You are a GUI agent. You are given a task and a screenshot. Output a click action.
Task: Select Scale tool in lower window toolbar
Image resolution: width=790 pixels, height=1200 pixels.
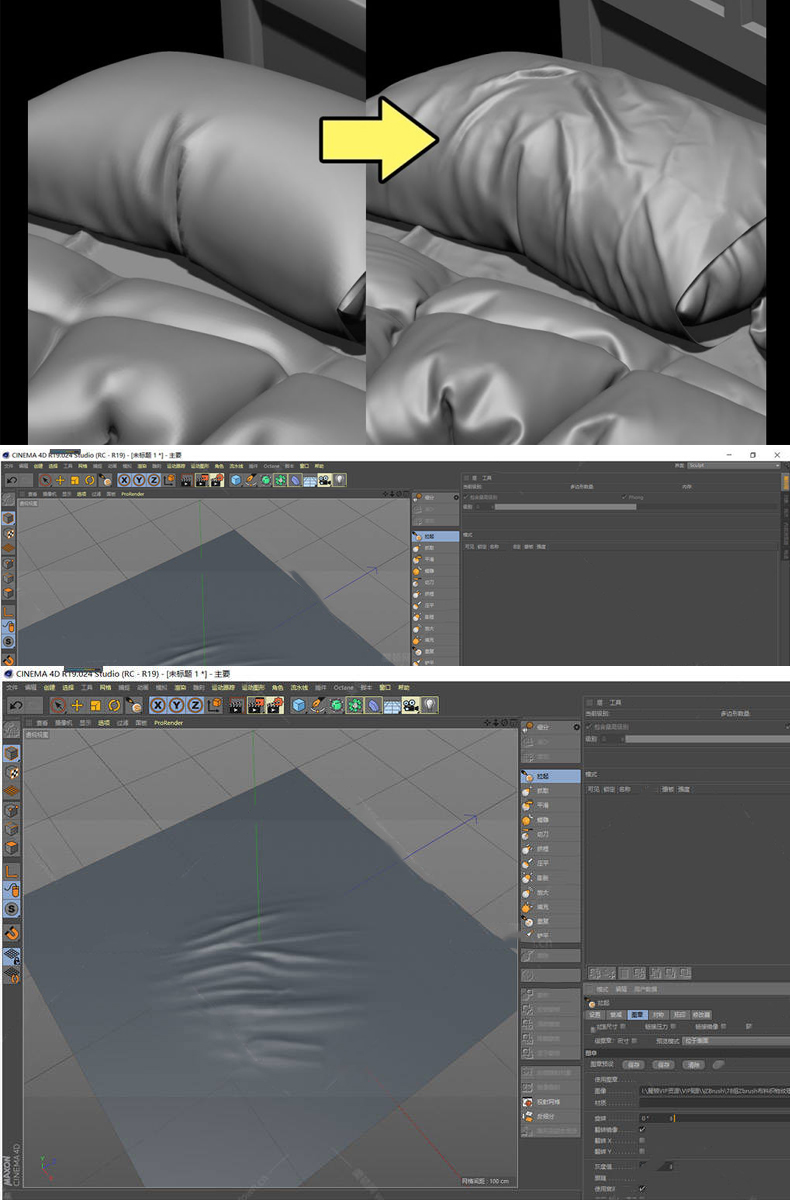click(95, 705)
